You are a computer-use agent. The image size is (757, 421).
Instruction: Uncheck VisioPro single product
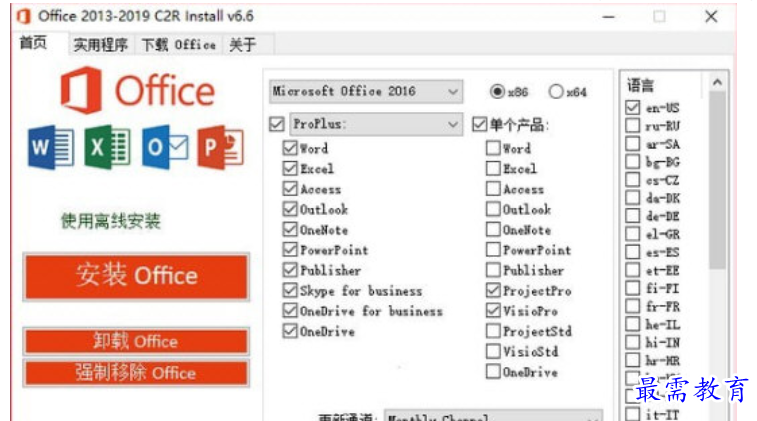point(493,310)
